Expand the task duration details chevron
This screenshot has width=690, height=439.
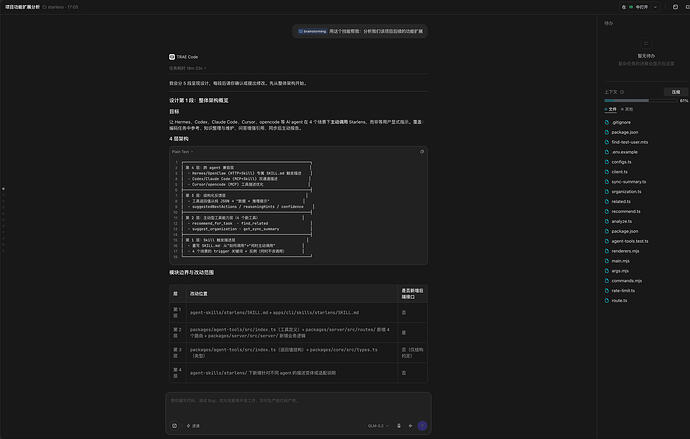[x=205, y=68]
